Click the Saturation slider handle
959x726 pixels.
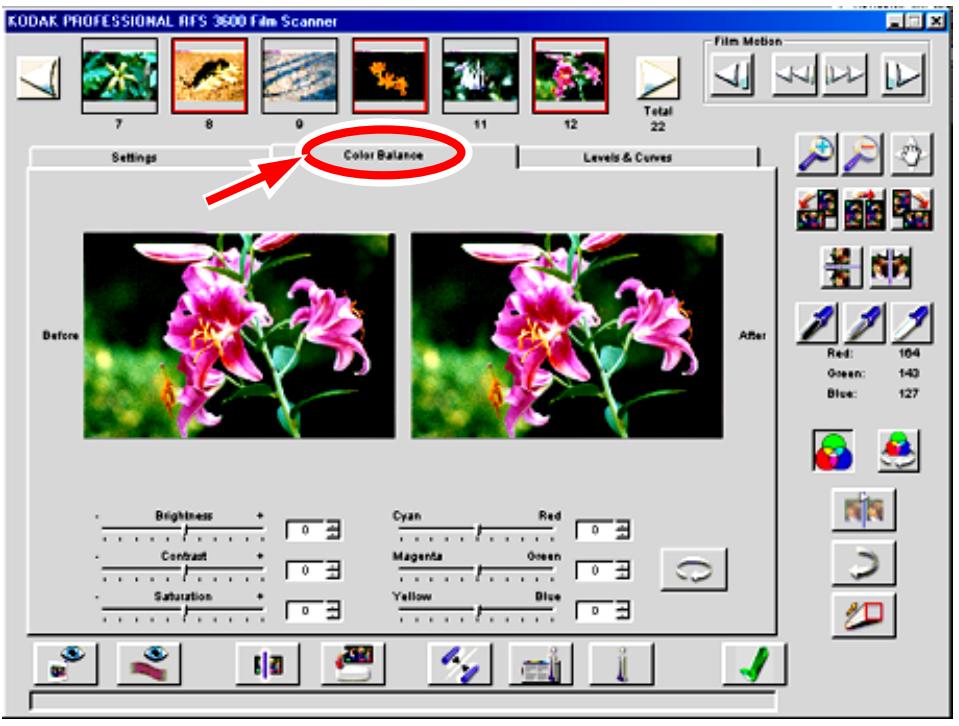point(185,612)
